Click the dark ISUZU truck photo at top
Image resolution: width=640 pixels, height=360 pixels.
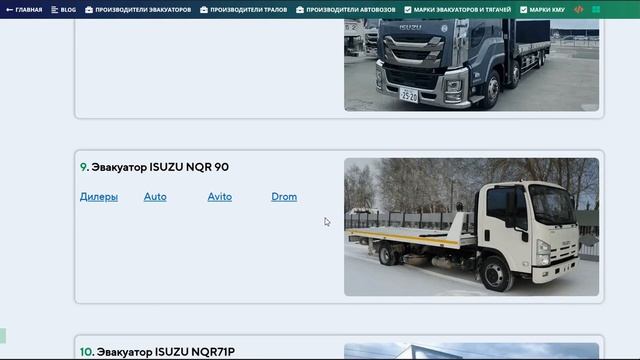[471, 65]
